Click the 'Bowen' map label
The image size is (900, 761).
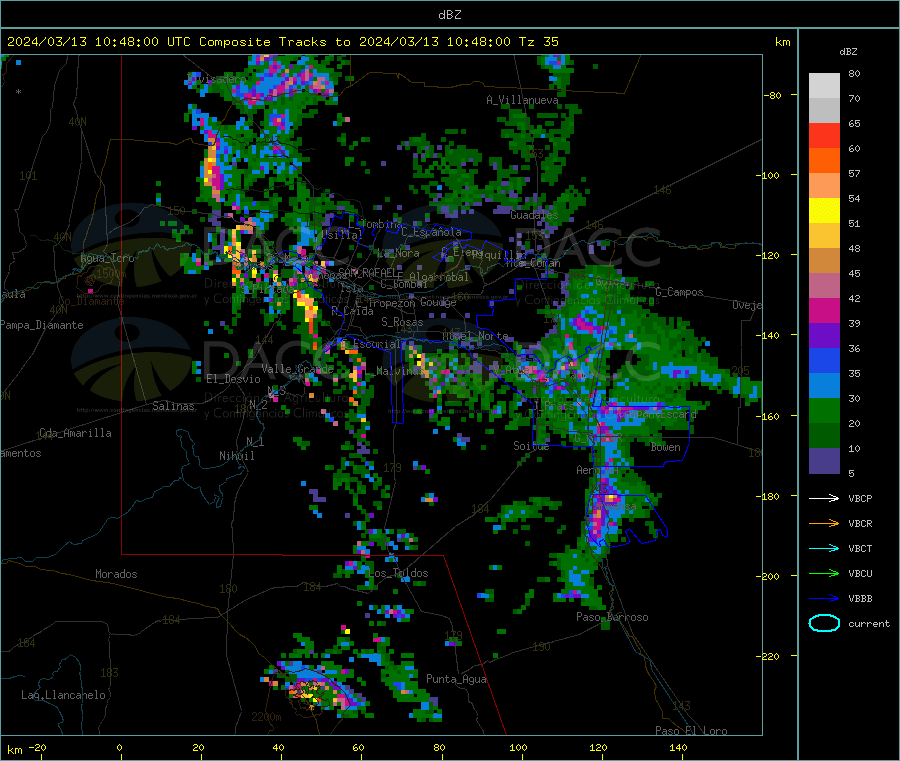coord(666,447)
